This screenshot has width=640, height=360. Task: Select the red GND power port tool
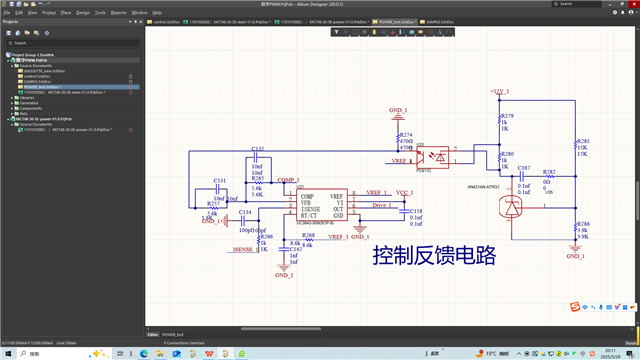point(393,32)
